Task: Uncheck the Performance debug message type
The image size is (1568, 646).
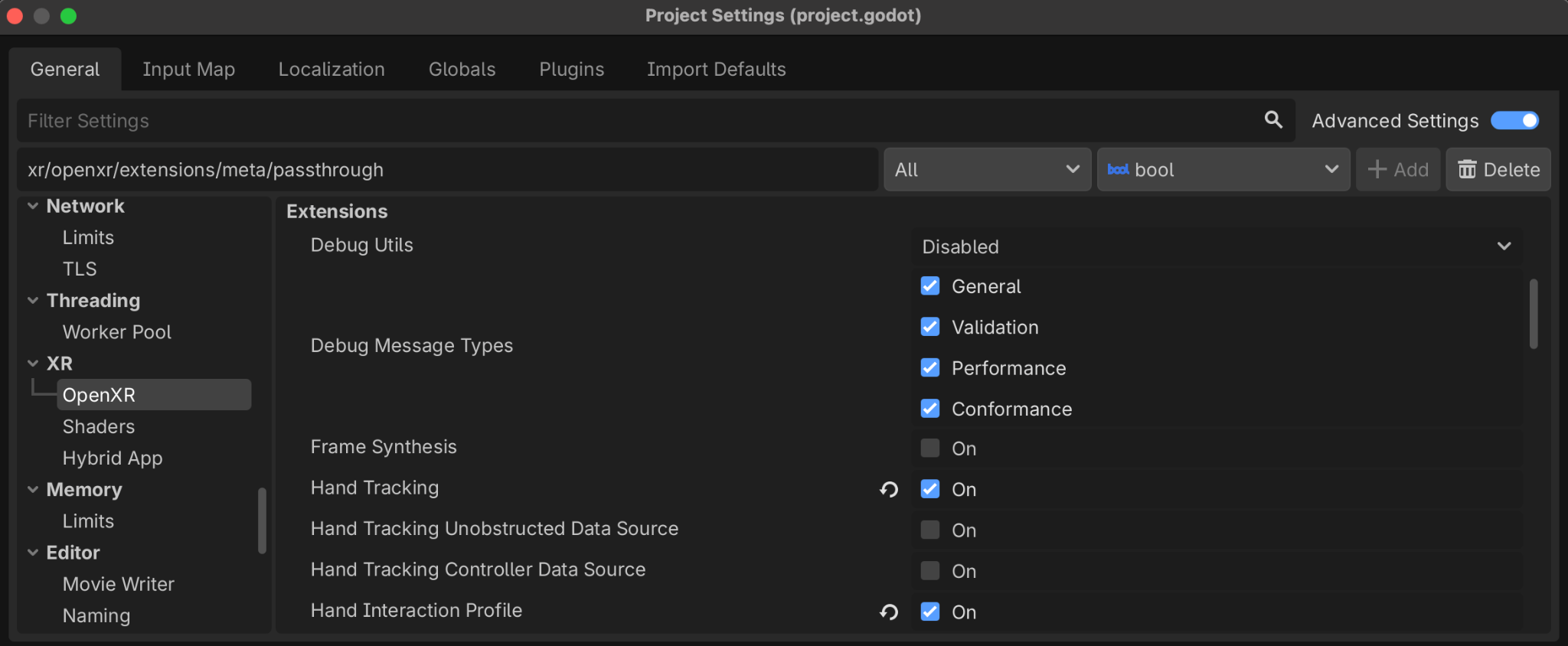Action: click(x=930, y=367)
